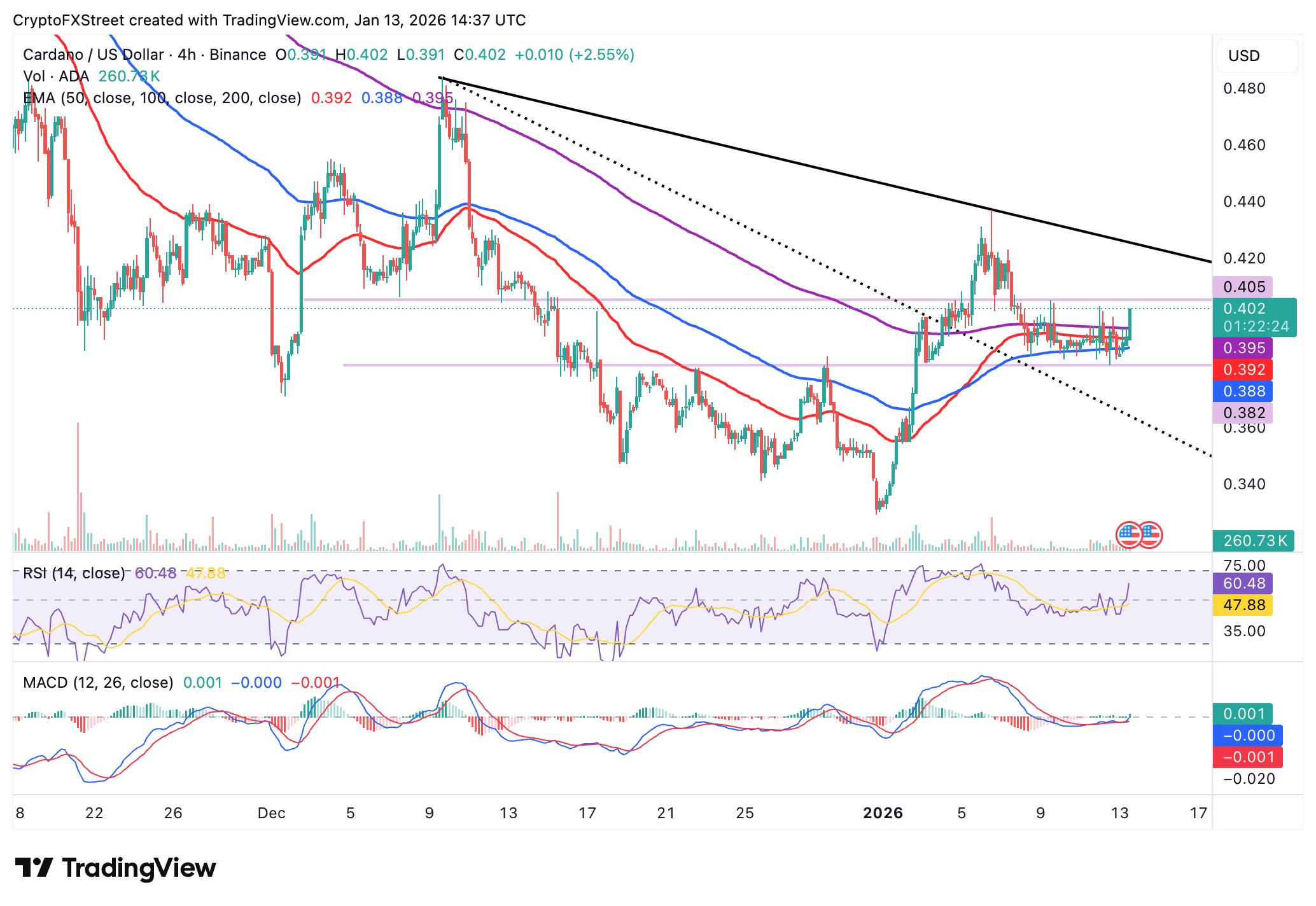1316x906 pixels.
Task: Click the purple 0.395 EMA 200 price tag
Action: tap(1243, 348)
